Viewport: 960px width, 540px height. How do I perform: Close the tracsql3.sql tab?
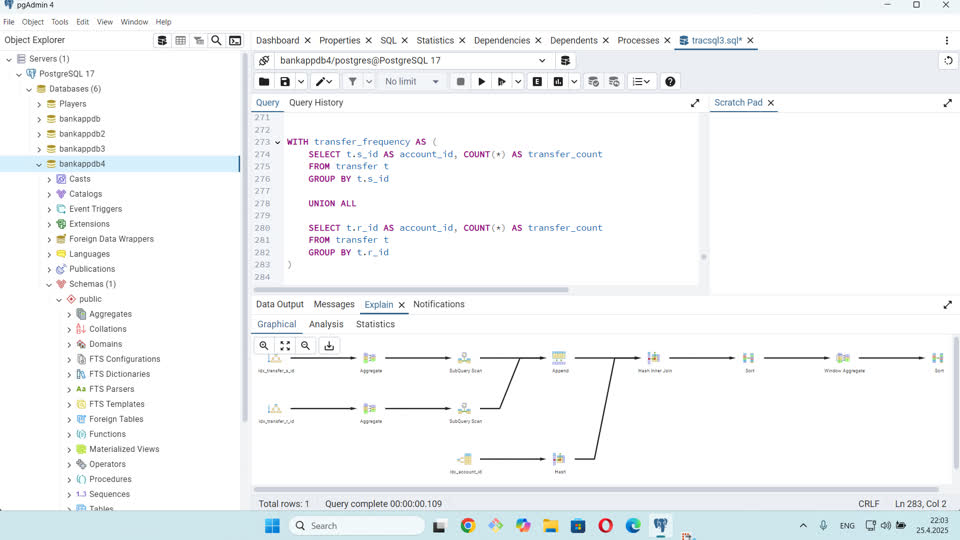(x=750, y=40)
